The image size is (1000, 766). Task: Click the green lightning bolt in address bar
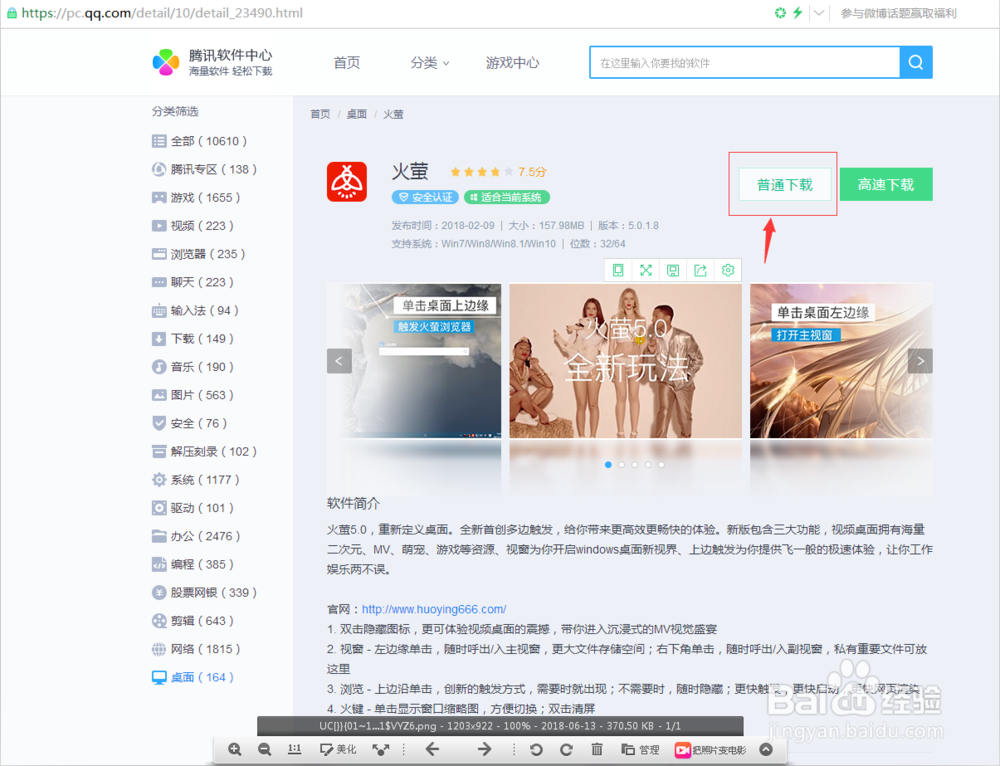(x=797, y=12)
